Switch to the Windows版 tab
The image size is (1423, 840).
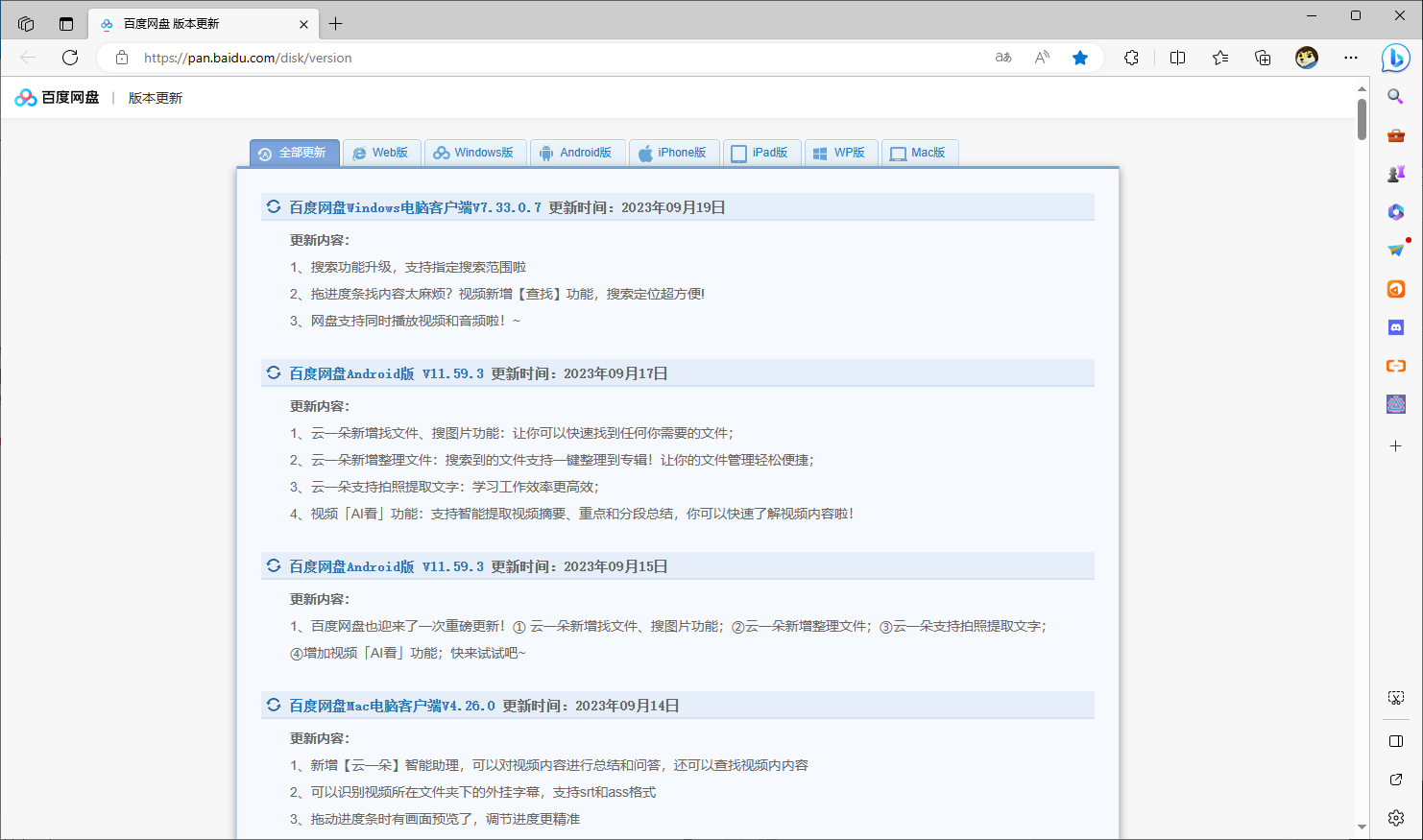tap(474, 153)
